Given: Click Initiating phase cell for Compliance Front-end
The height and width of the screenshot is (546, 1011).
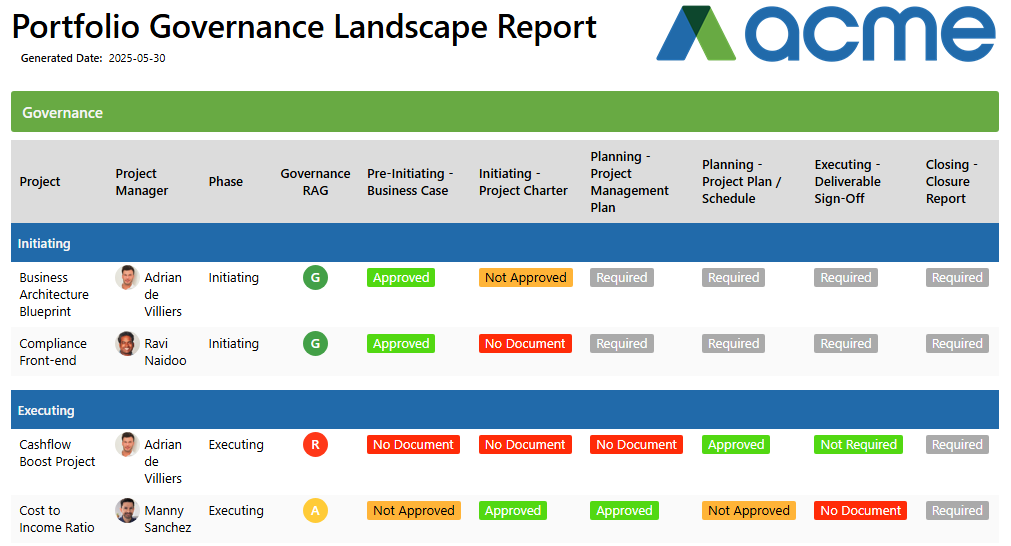Looking at the screenshot, I should (x=233, y=344).
